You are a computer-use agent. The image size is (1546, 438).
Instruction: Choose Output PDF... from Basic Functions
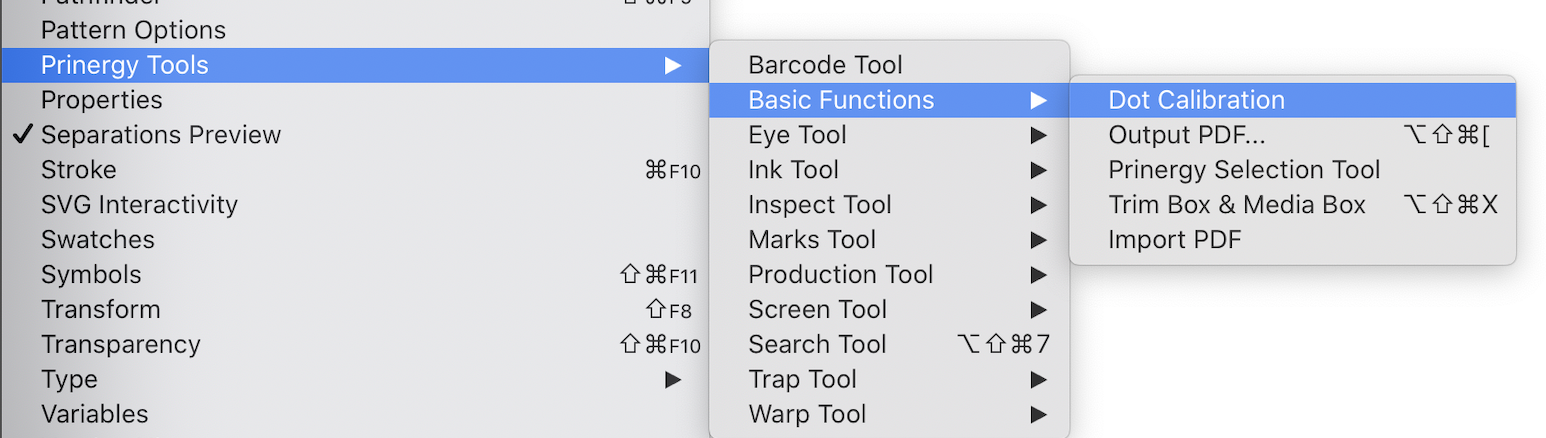(1186, 135)
